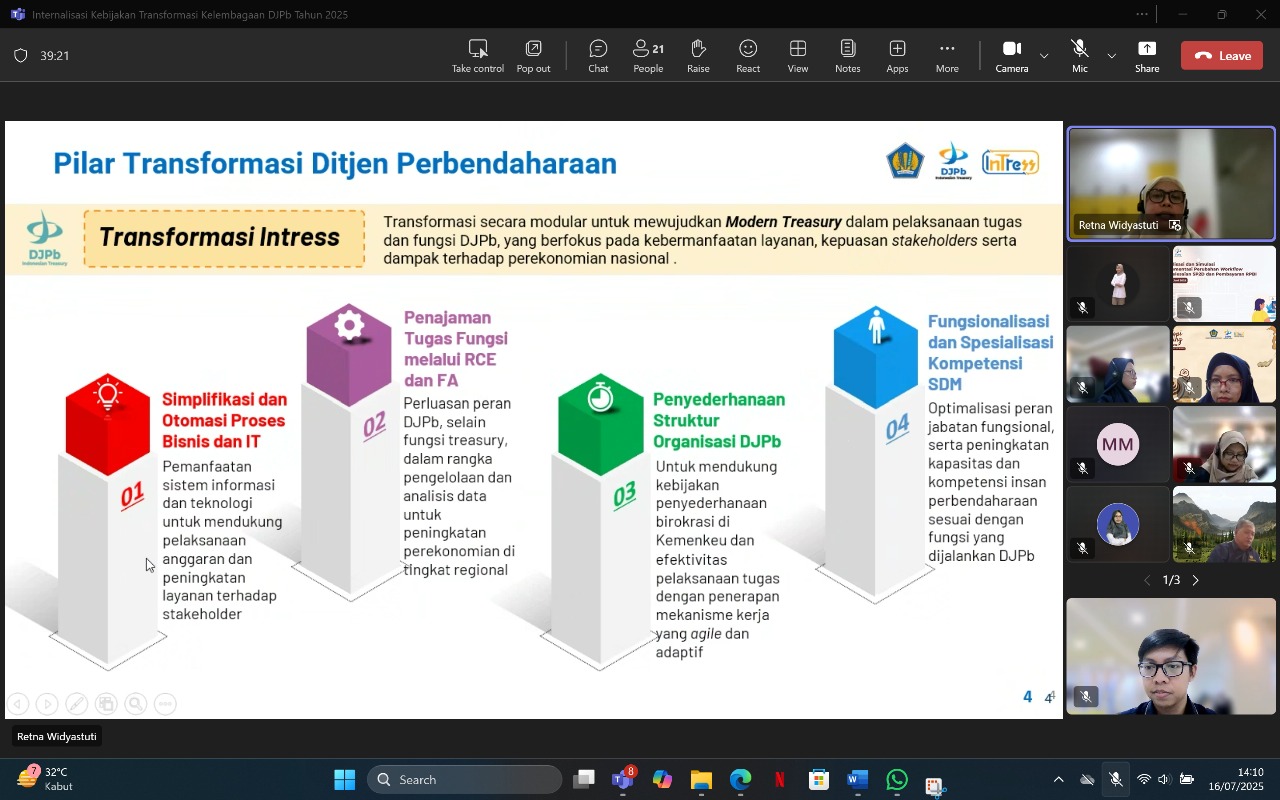
Task: Open the title bar ellipsis menu
Action: tap(1142, 14)
